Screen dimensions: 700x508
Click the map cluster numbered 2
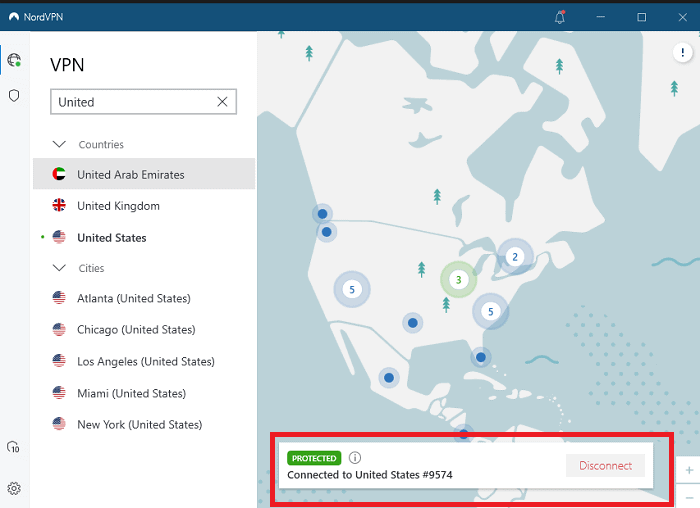click(515, 257)
